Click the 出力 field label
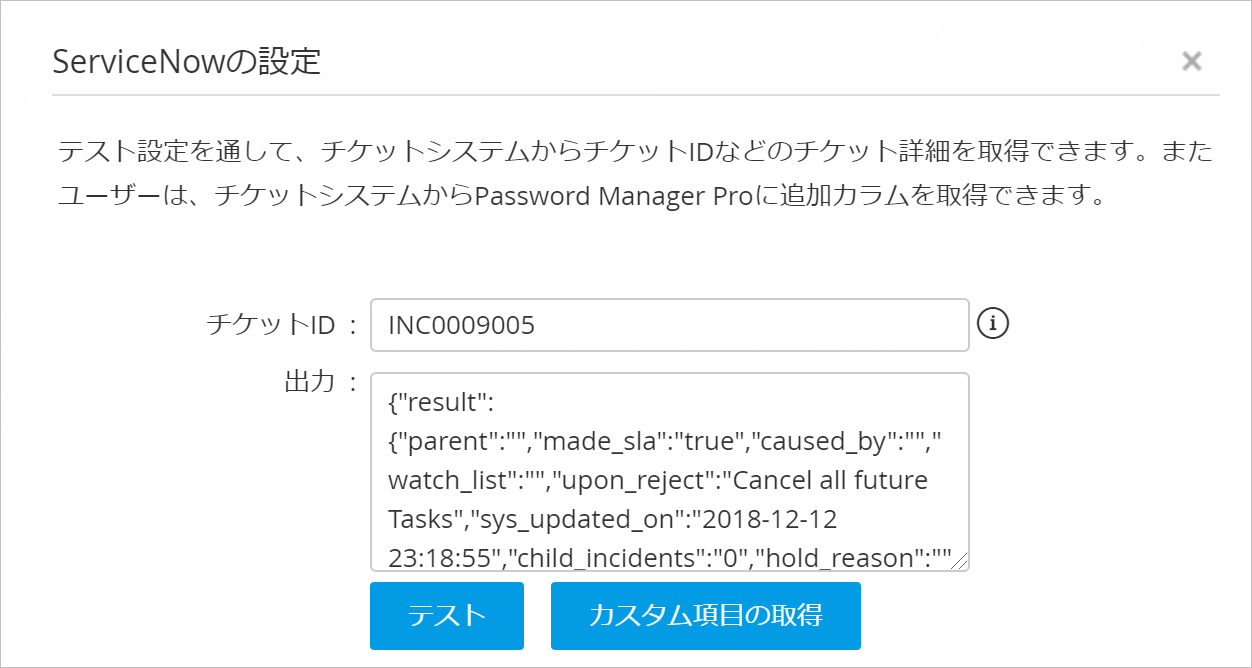This screenshot has width=1252, height=668. (x=310, y=382)
